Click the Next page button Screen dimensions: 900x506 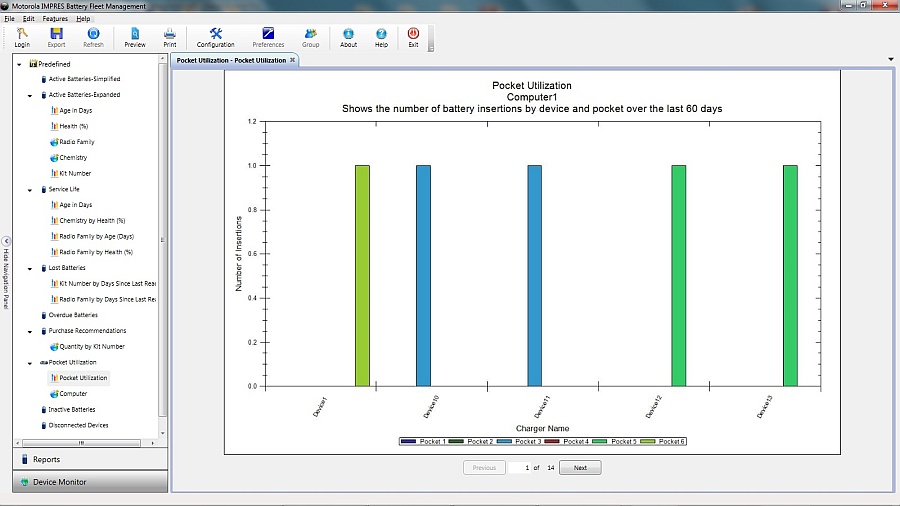(x=580, y=468)
